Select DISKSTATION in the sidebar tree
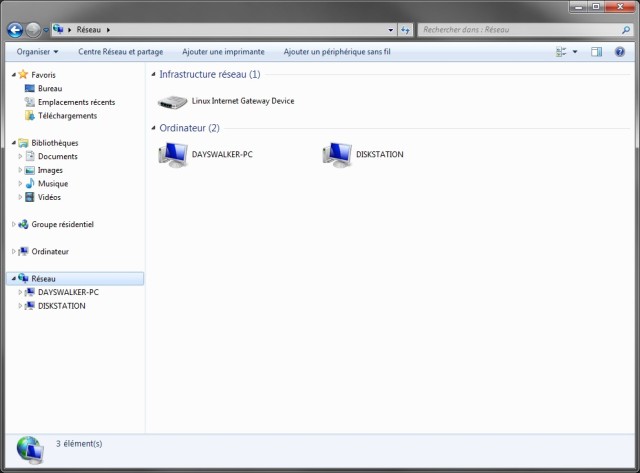Screen dimensions: 640x473 tap(62, 306)
